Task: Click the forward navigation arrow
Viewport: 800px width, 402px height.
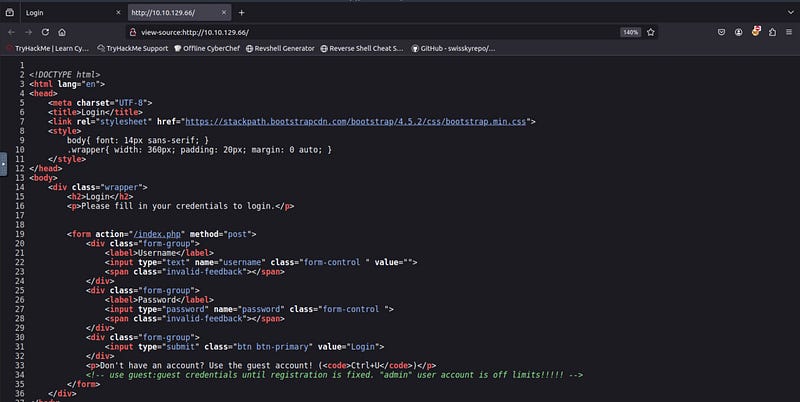Action: click(28, 32)
